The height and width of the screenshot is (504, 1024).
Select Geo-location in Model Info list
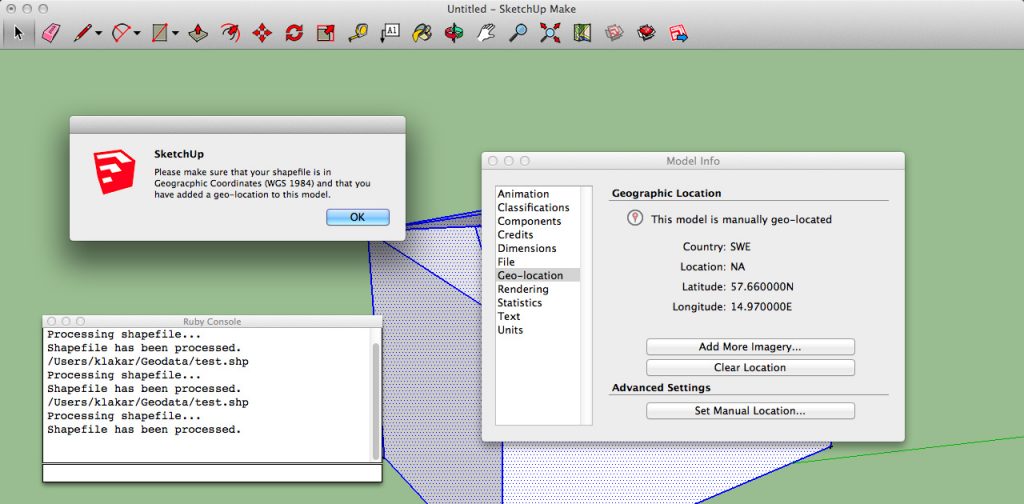537,276
